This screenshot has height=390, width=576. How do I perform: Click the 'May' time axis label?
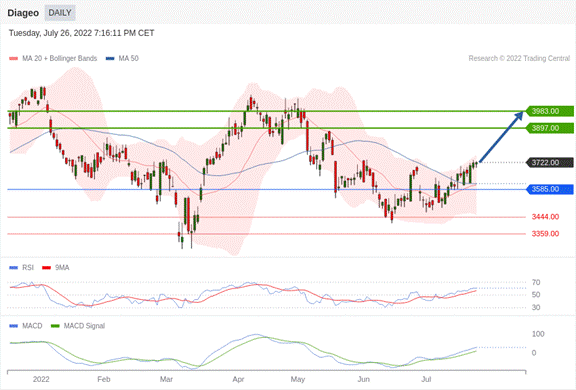(298, 379)
